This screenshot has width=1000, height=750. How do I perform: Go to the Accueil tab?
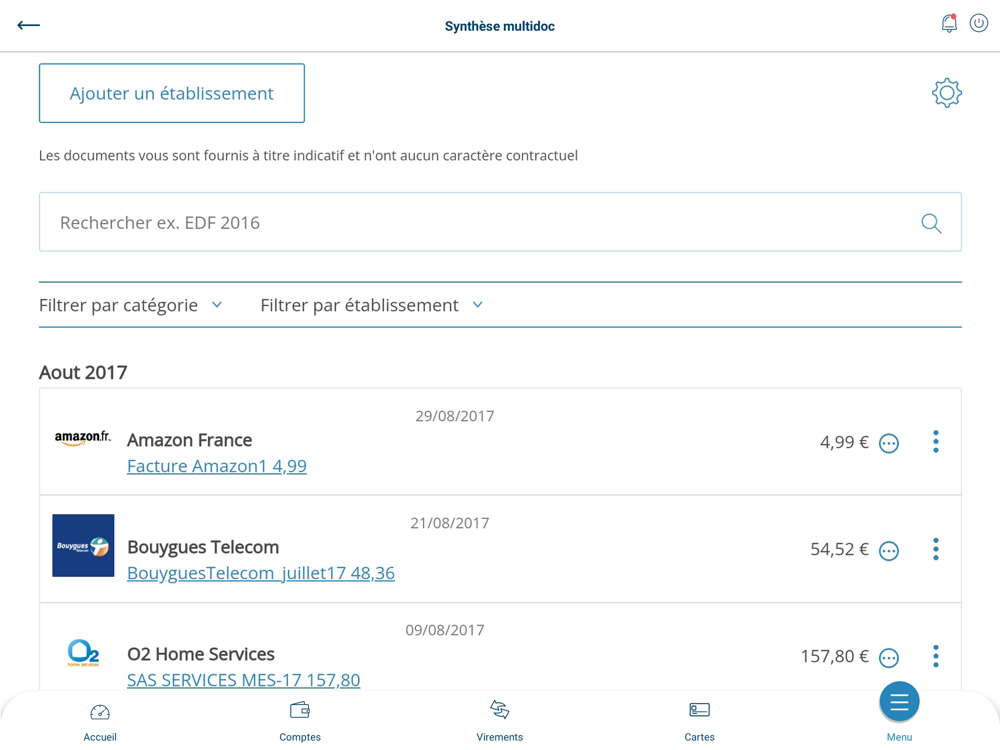pyautogui.click(x=100, y=720)
